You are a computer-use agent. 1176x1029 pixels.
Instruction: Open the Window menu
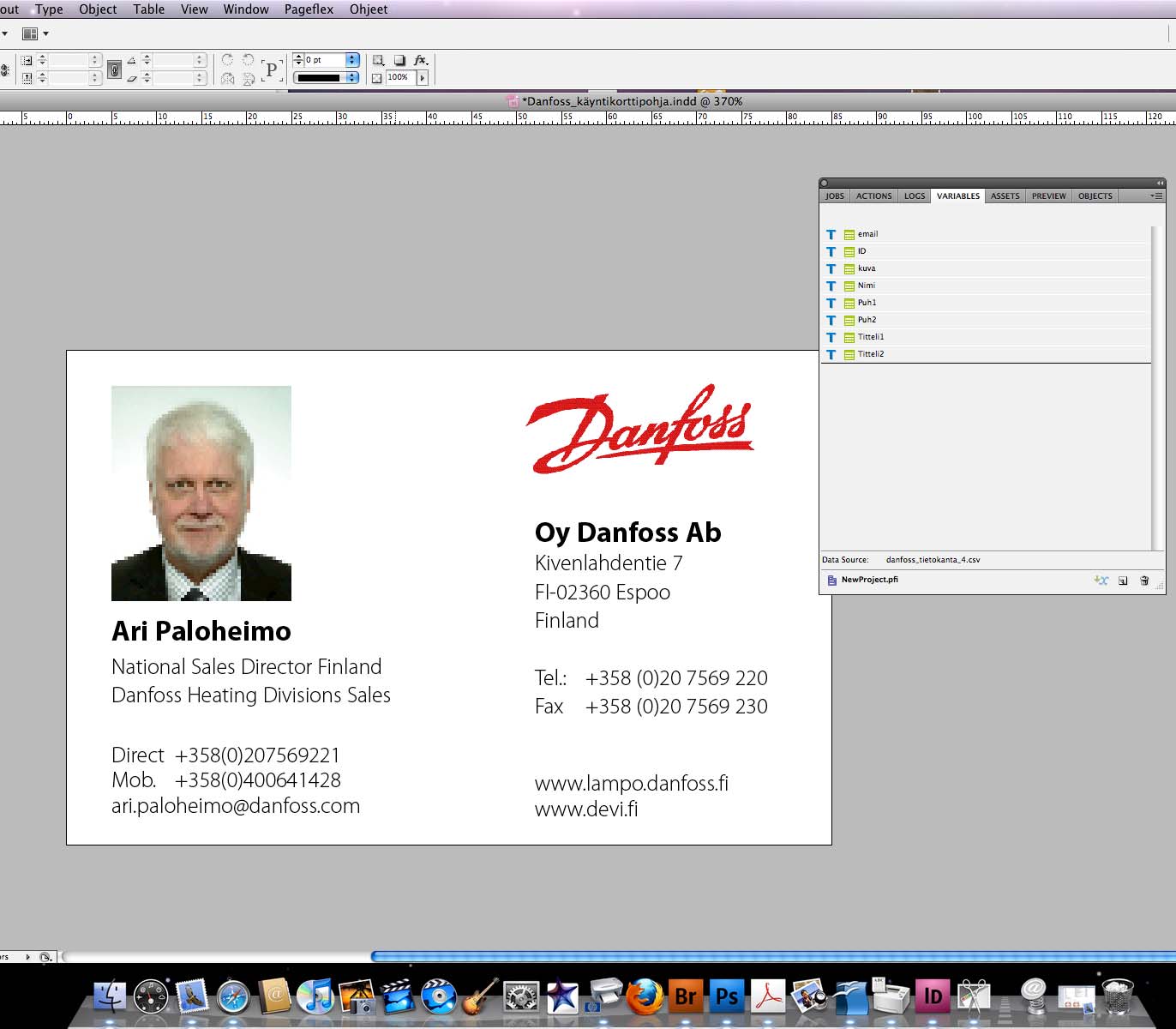[246, 9]
